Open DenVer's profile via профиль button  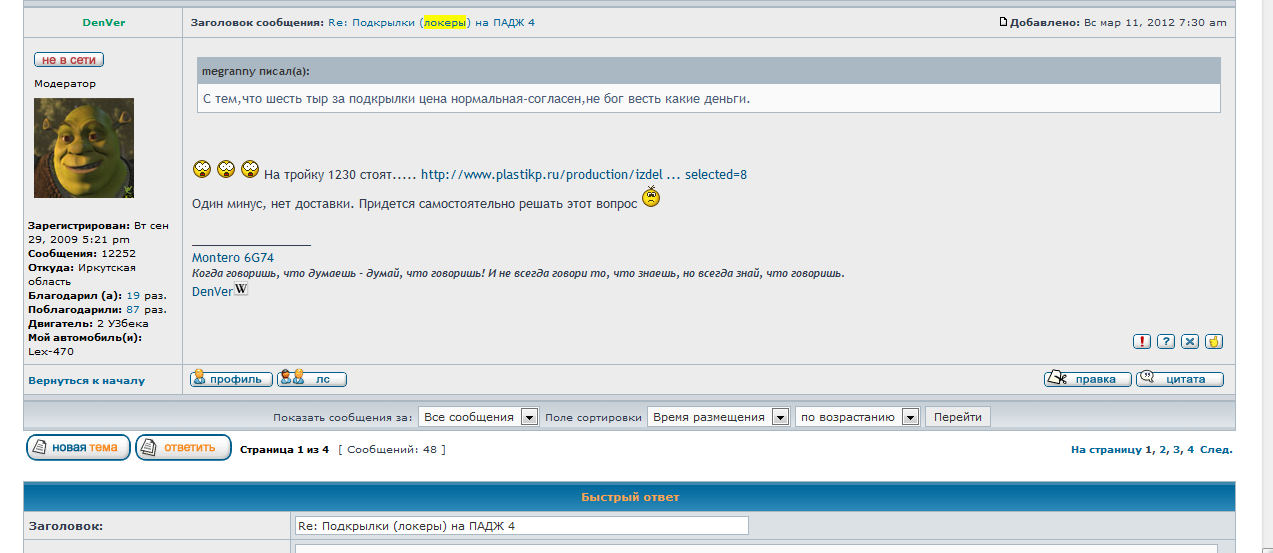coord(231,379)
